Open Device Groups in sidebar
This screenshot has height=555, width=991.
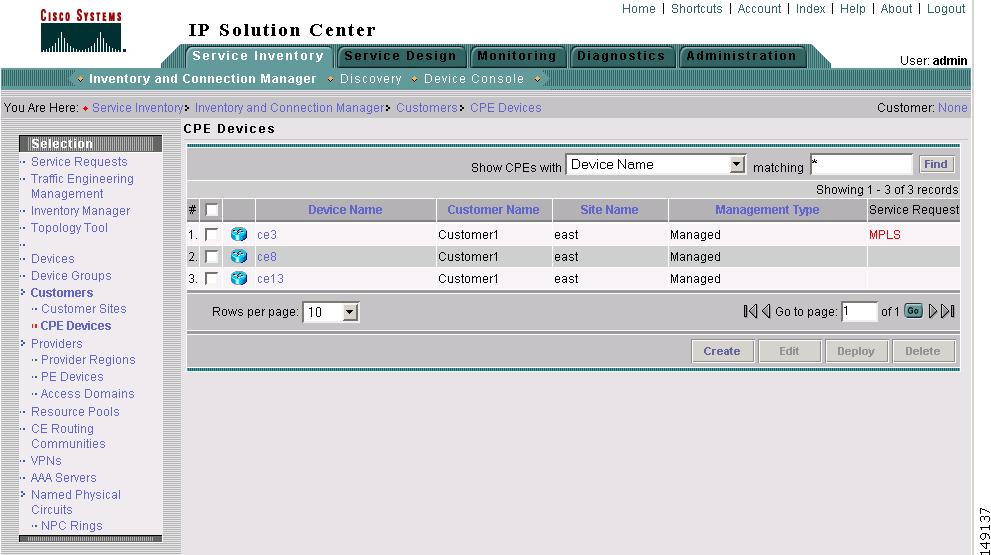pos(71,276)
